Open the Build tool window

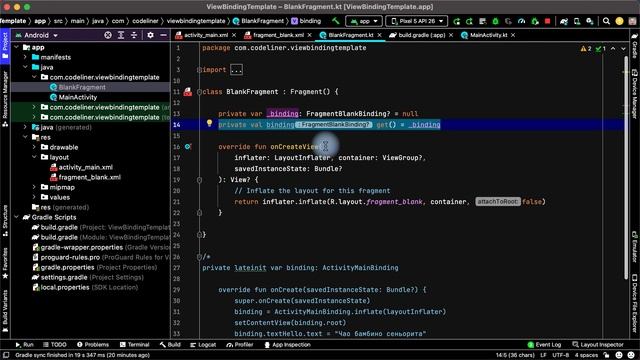(170, 345)
